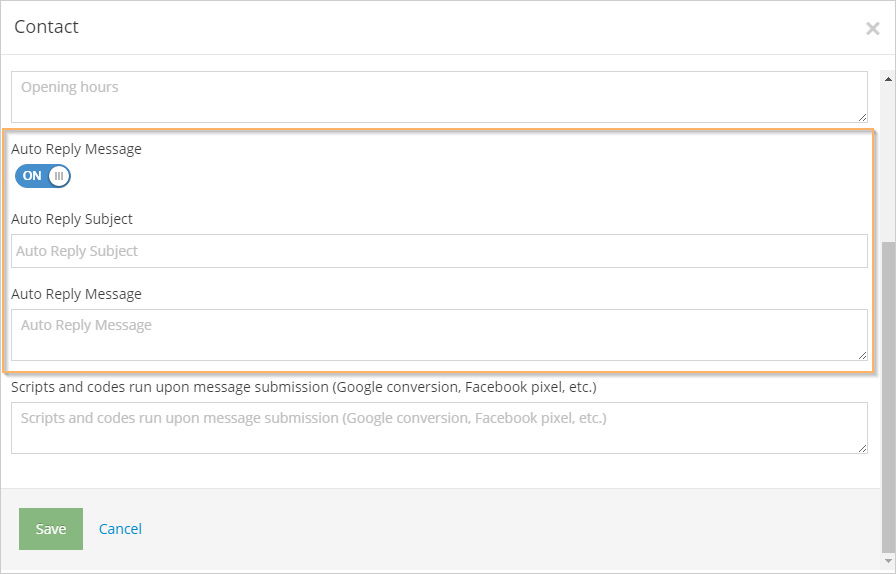Screen dimensions: 896x574
Task: Click the scrollbar track above the thumb
Action: (888, 163)
